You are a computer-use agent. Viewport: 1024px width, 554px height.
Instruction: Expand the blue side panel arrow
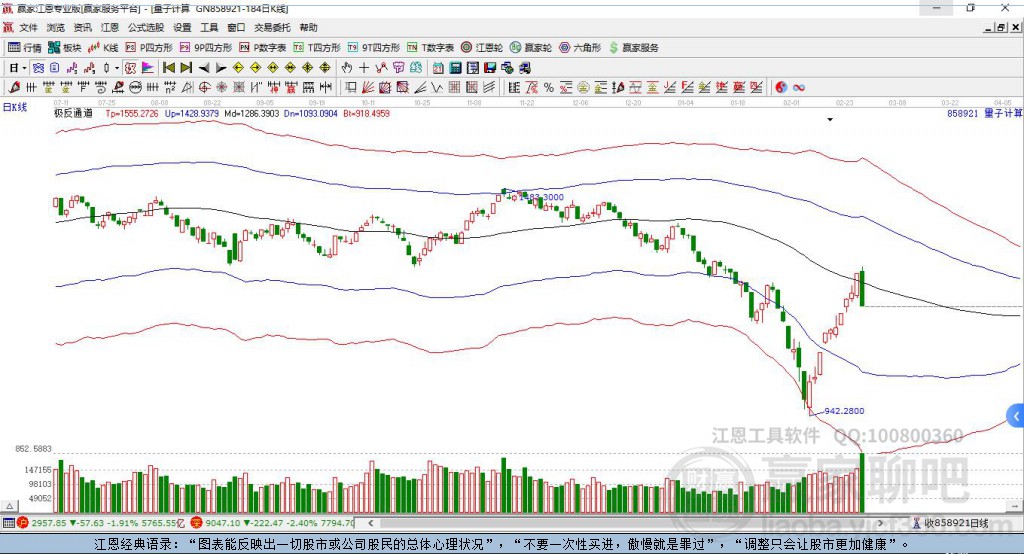coord(1016,416)
